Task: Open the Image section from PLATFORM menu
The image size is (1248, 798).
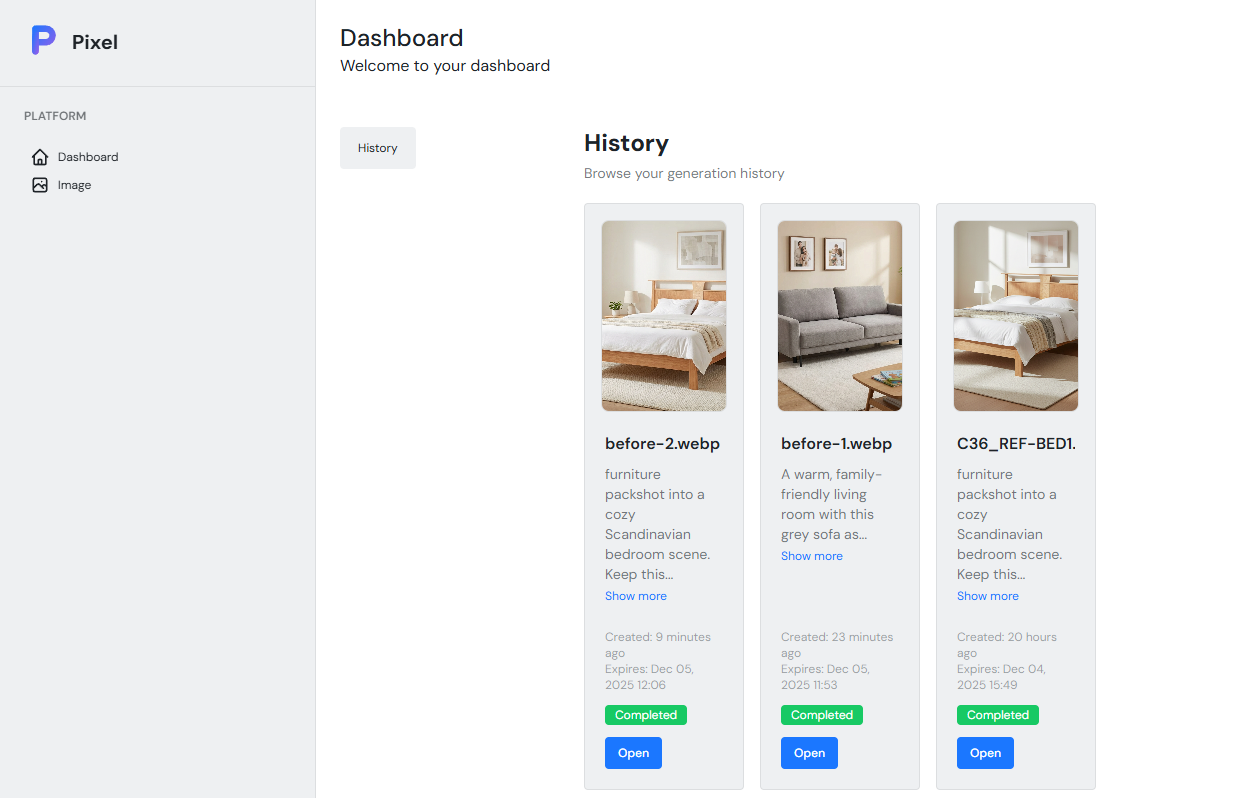Action: [74, 184]
